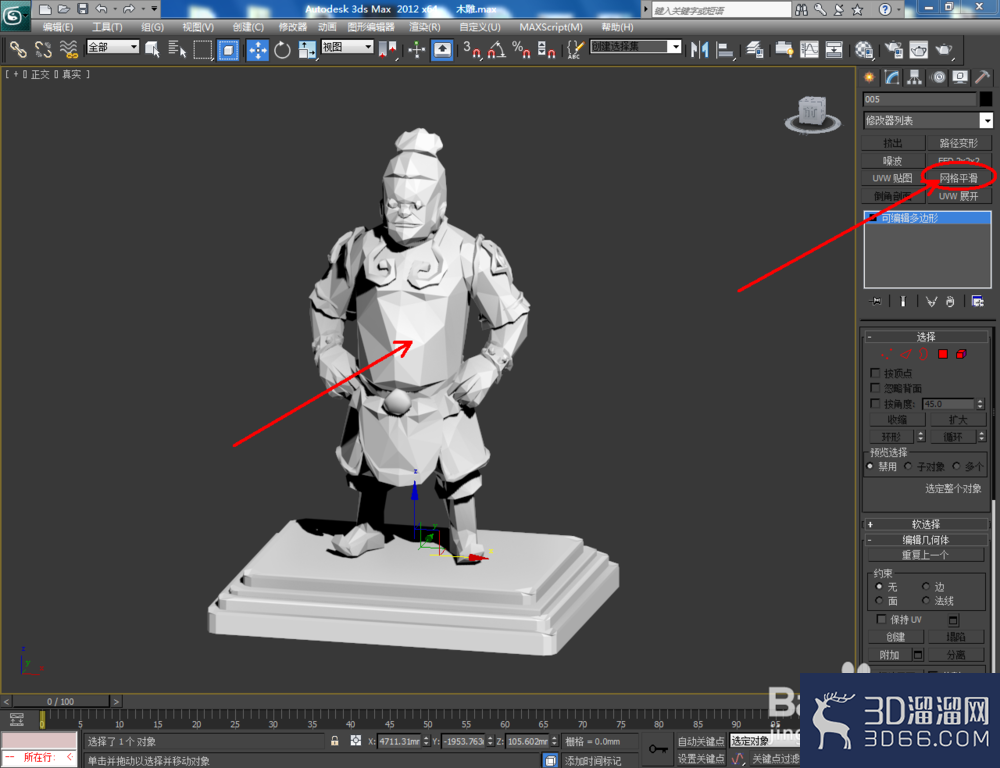Open Quick Access toolbar dropdown arrow
Screen dimensions: 1000x768
[154, 9]
